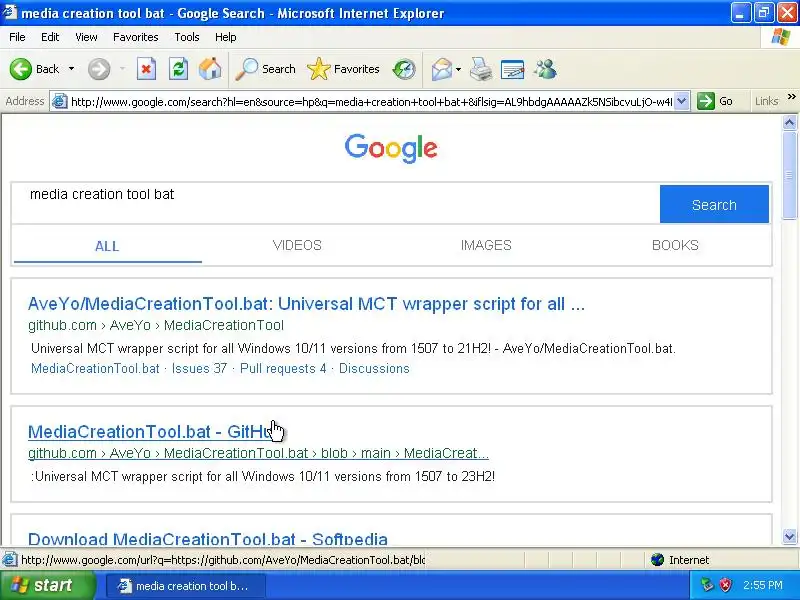
Task: Click the Edit page toolbar icon
Action: (512, 69)
